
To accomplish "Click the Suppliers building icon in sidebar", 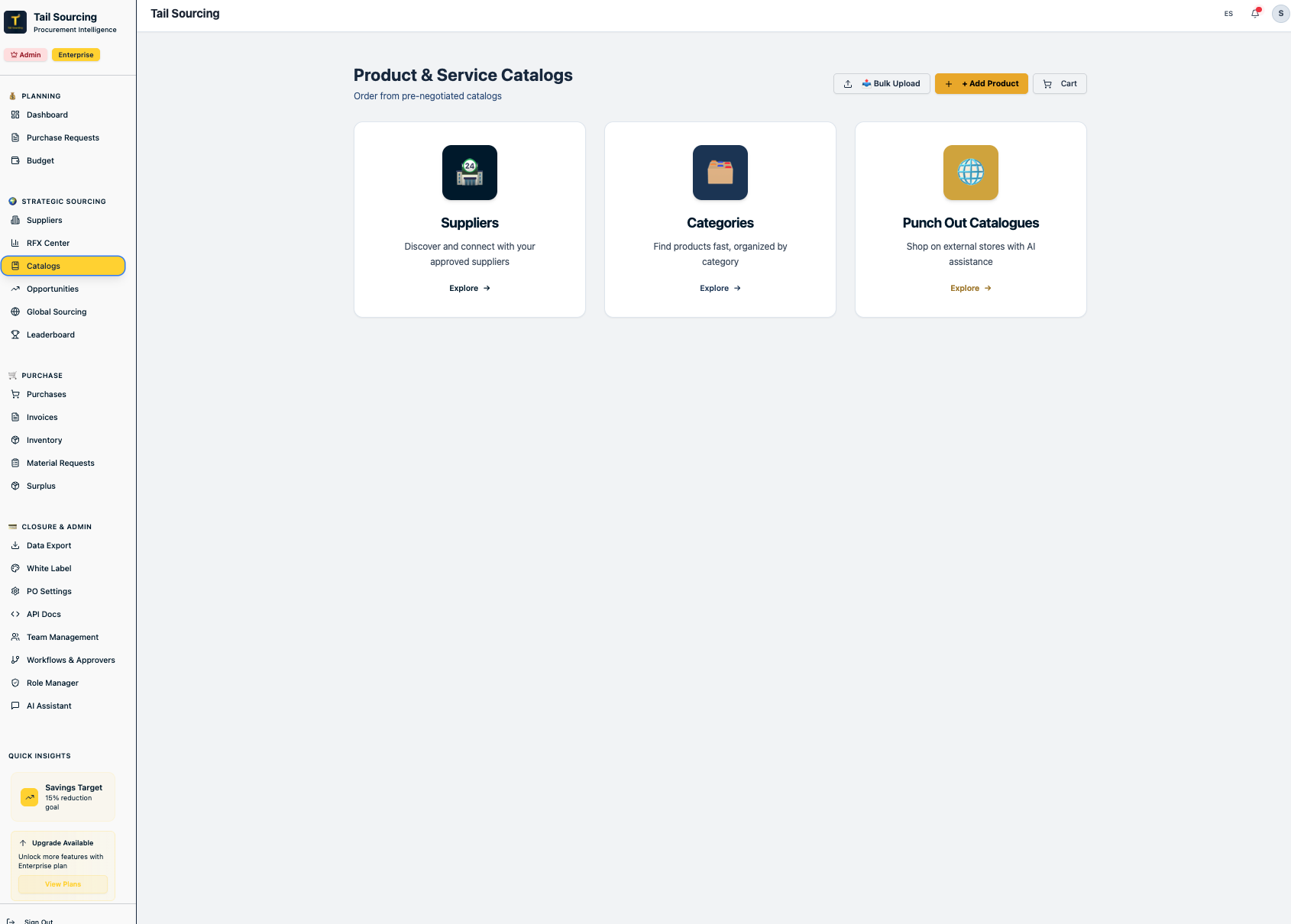I will click(x=15, y=220).
